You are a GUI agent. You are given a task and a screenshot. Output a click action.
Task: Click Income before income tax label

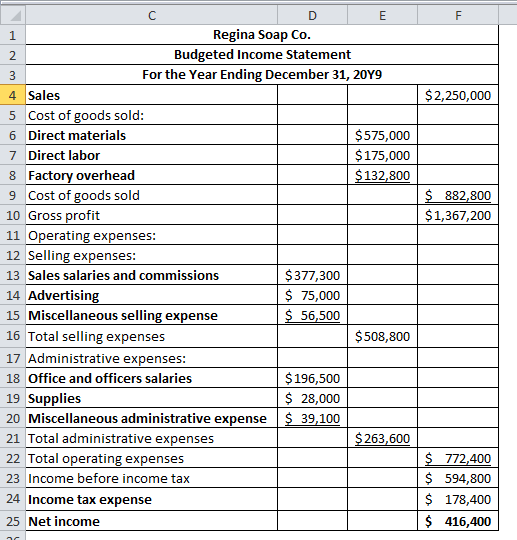coord(152,478)
